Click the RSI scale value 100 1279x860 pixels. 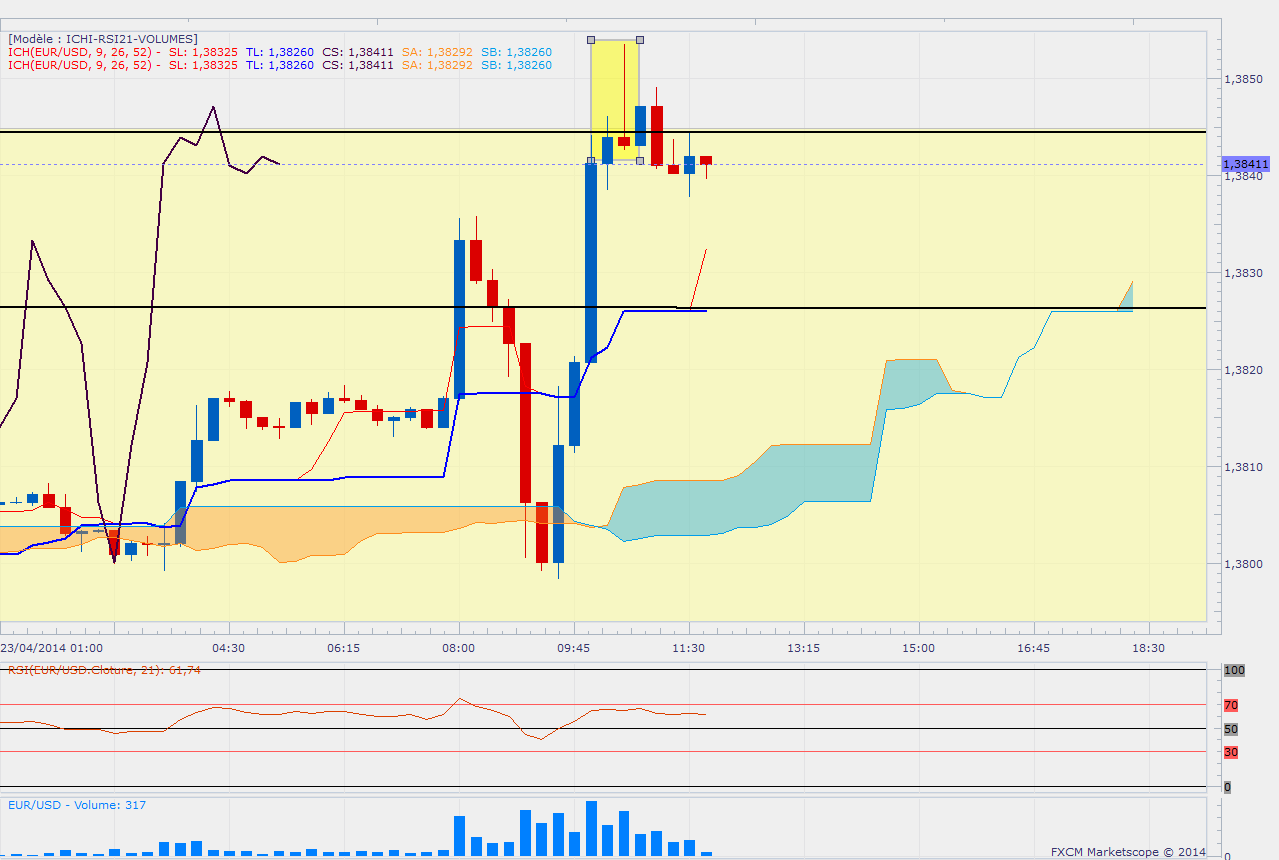coord(1234,671)
